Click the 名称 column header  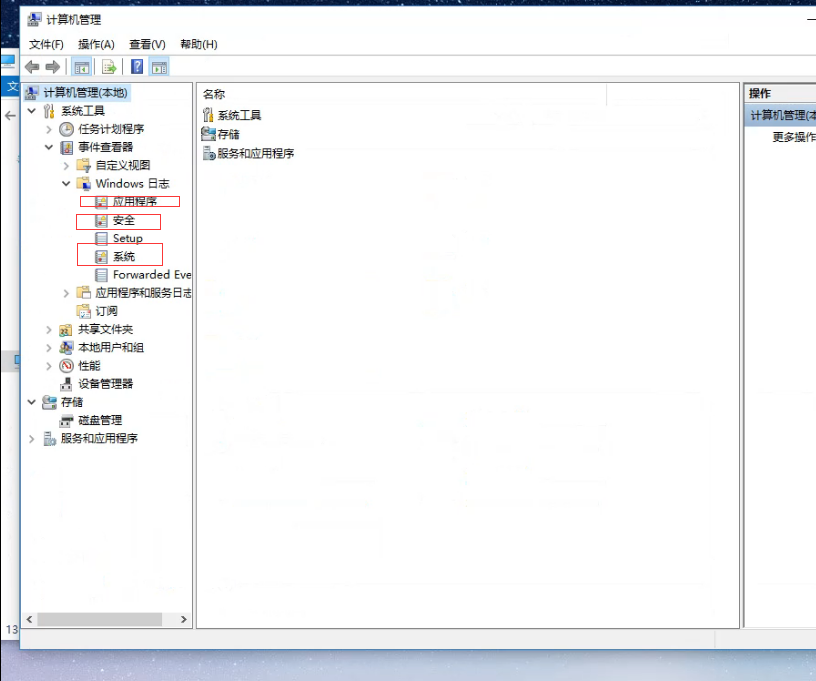214,94
